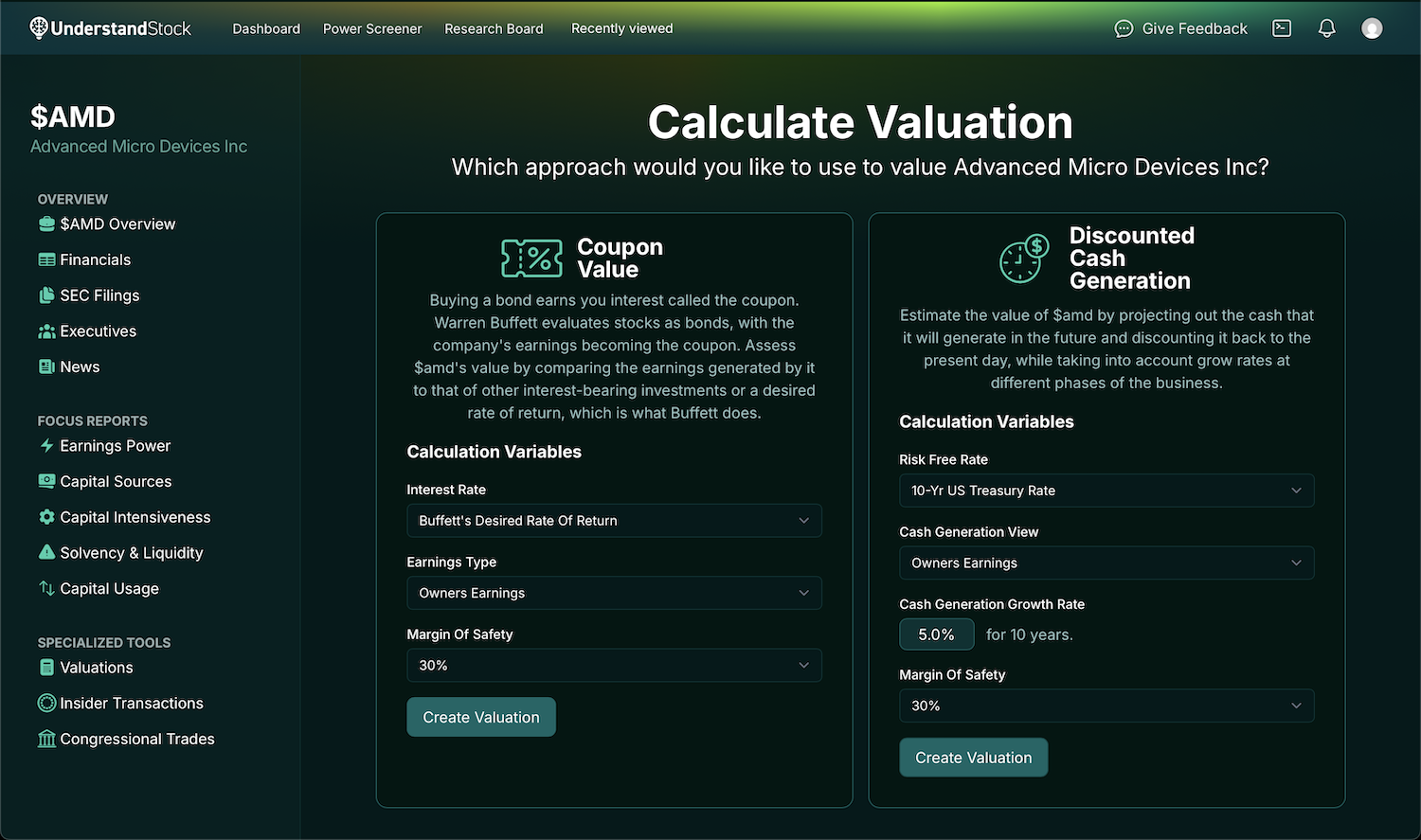This screenshot has width=1421, height=840.
Task: Open Discounted Cash Margin Of Safety dropdown
Action: pos(1106,706)
